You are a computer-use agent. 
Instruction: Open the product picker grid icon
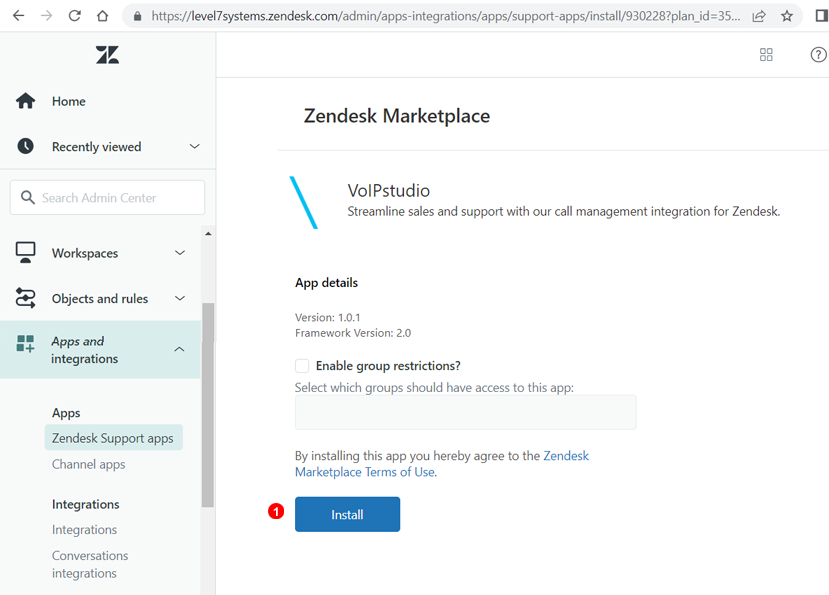pyautogui.click(x=766, y=55)
